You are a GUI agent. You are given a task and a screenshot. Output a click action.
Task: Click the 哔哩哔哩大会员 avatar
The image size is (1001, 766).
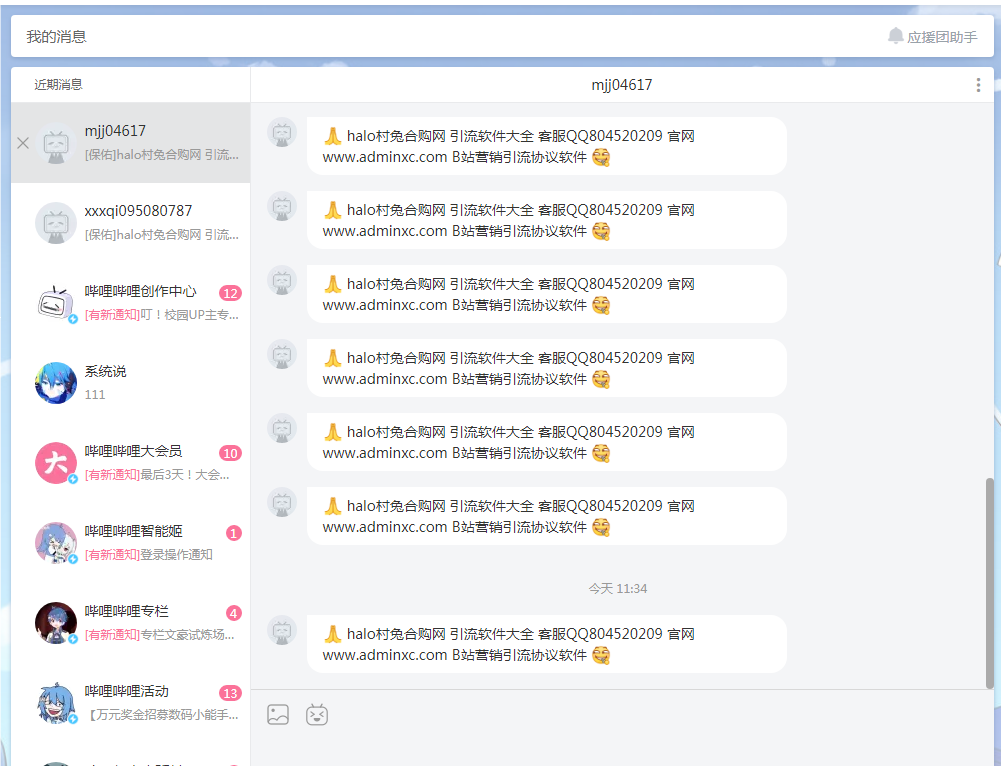[x=55, y=462]
